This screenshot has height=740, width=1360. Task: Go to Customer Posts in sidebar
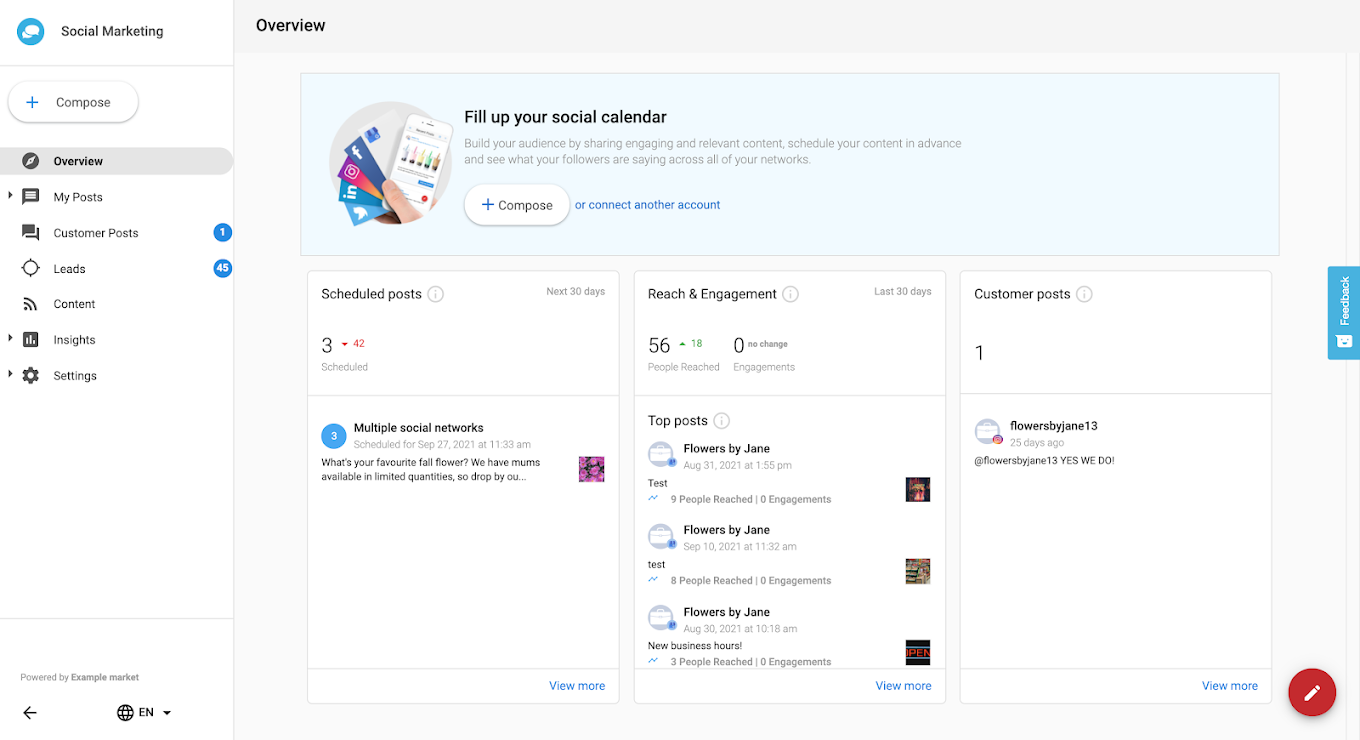click(x=96, y=233)
